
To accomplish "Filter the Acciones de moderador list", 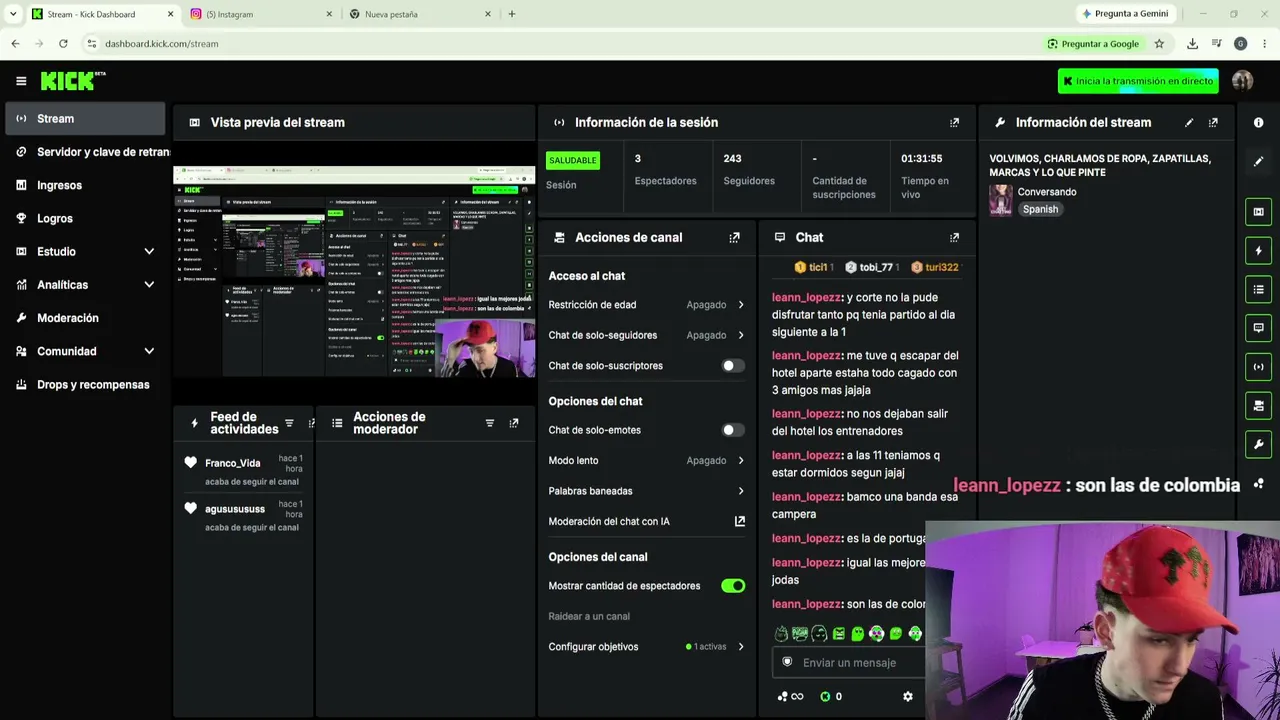I will (x=489, y=423).
